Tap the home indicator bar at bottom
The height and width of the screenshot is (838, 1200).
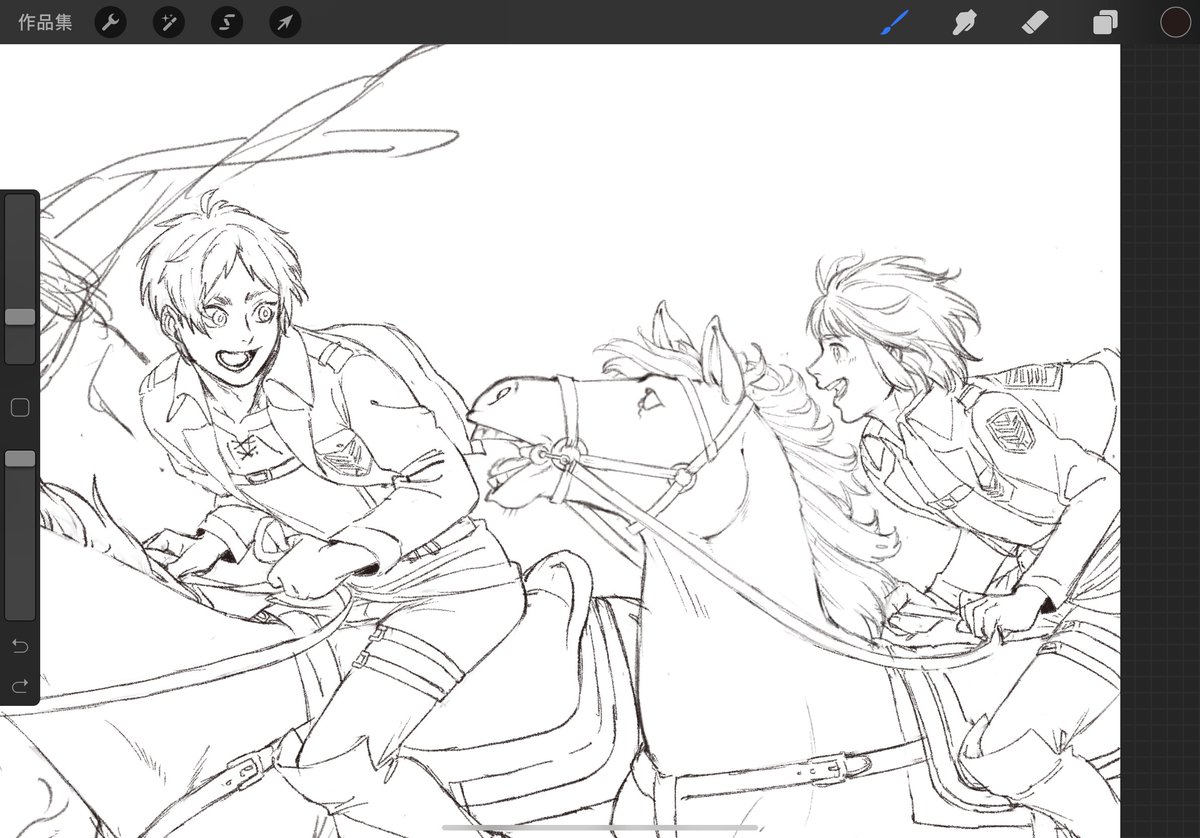600,827
